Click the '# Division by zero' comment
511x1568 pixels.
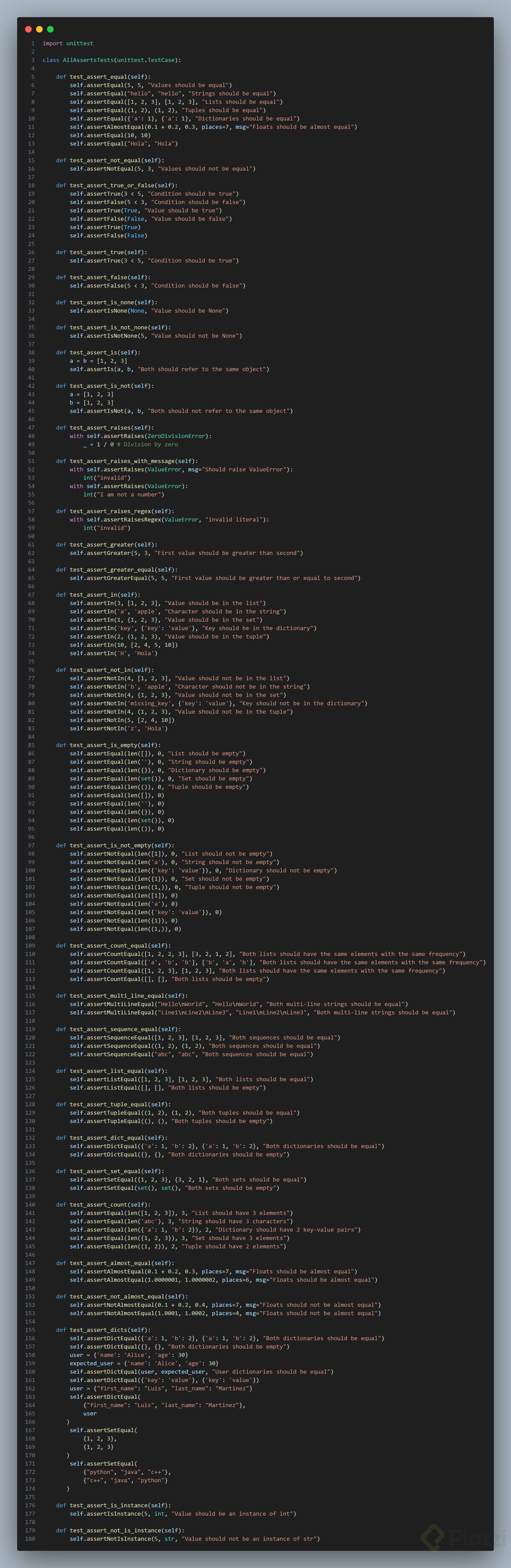click(147, 444)
